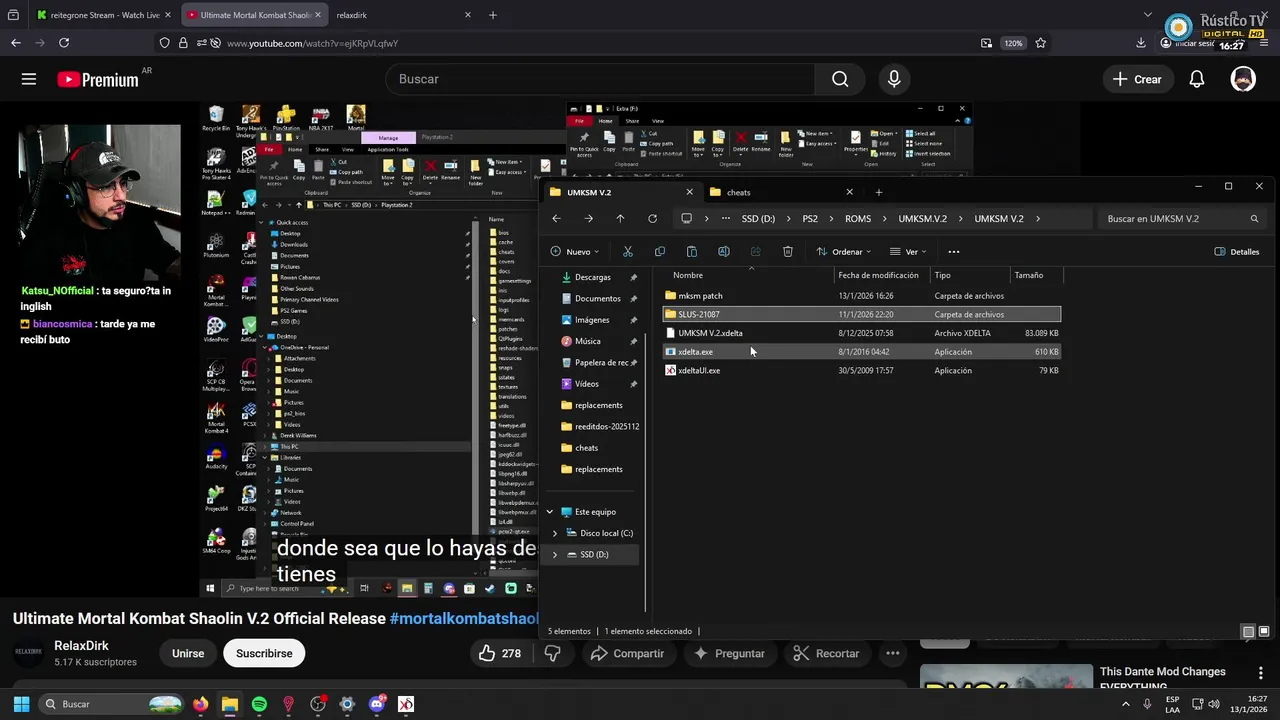Click in the YouTube Buscar search field
The image size is (1280, 720).
[600, 79]
